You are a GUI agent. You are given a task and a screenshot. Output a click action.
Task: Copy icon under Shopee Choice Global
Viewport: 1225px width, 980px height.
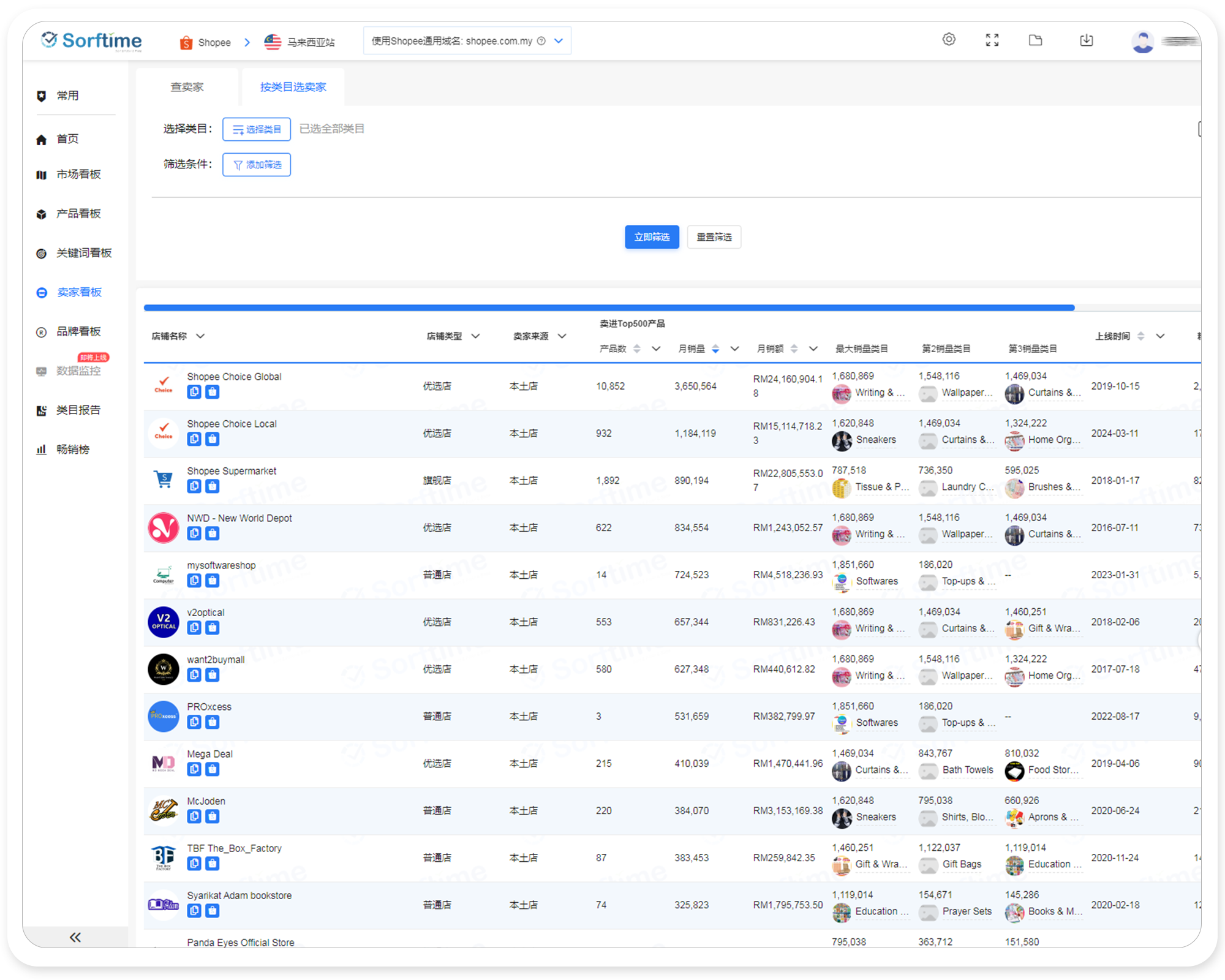point(194,392)
